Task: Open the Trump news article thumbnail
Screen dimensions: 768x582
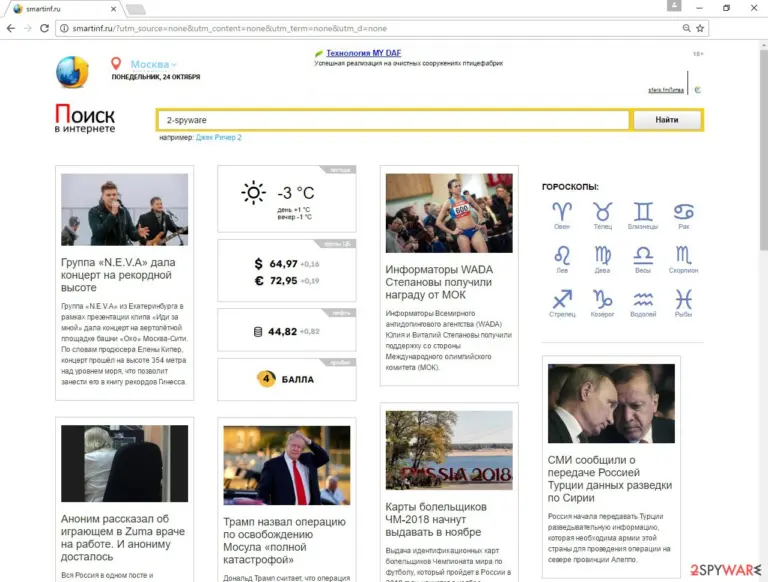Action: [287, 465]
